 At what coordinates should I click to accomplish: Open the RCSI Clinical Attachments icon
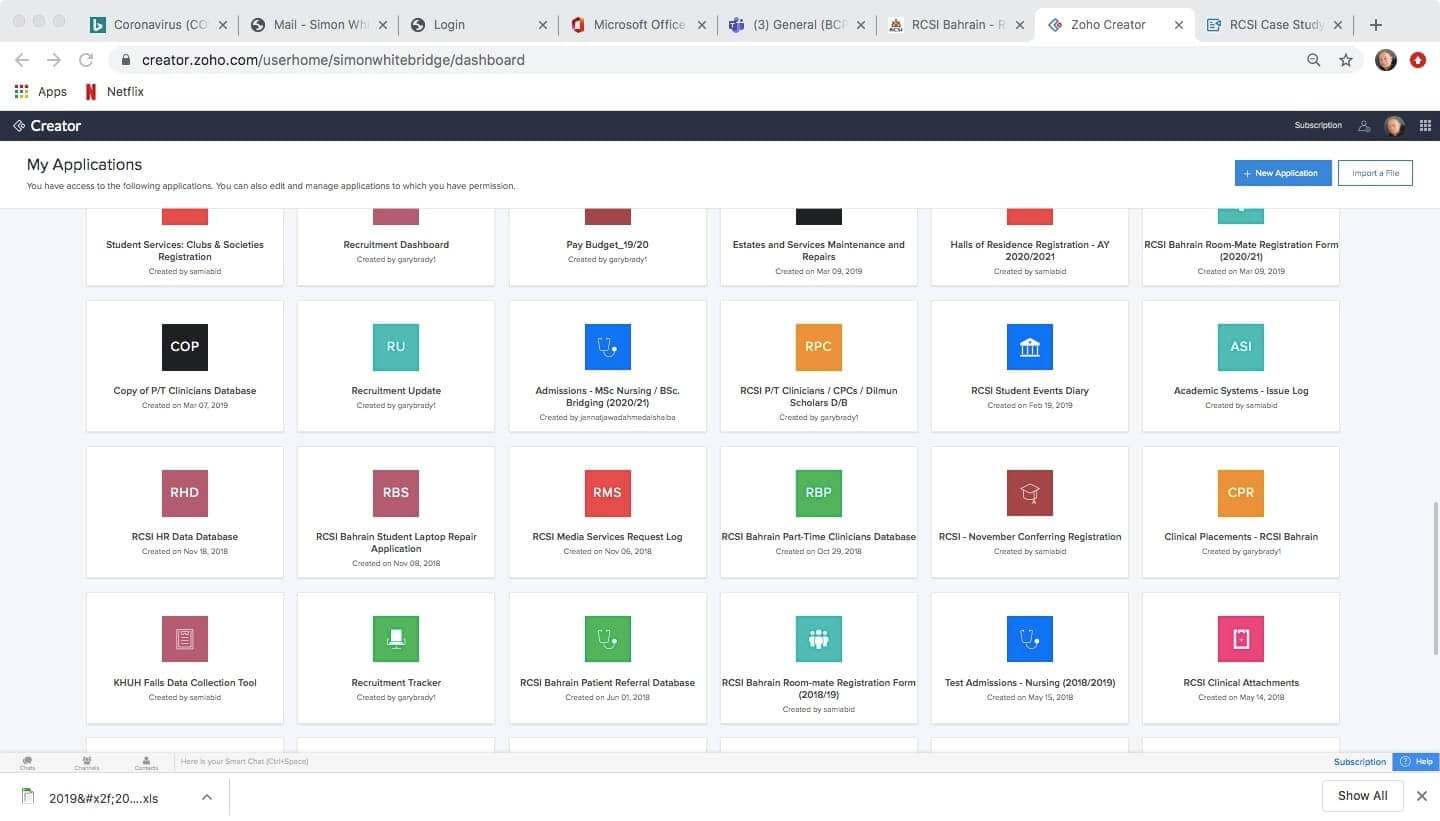(x=1241, y=639)
